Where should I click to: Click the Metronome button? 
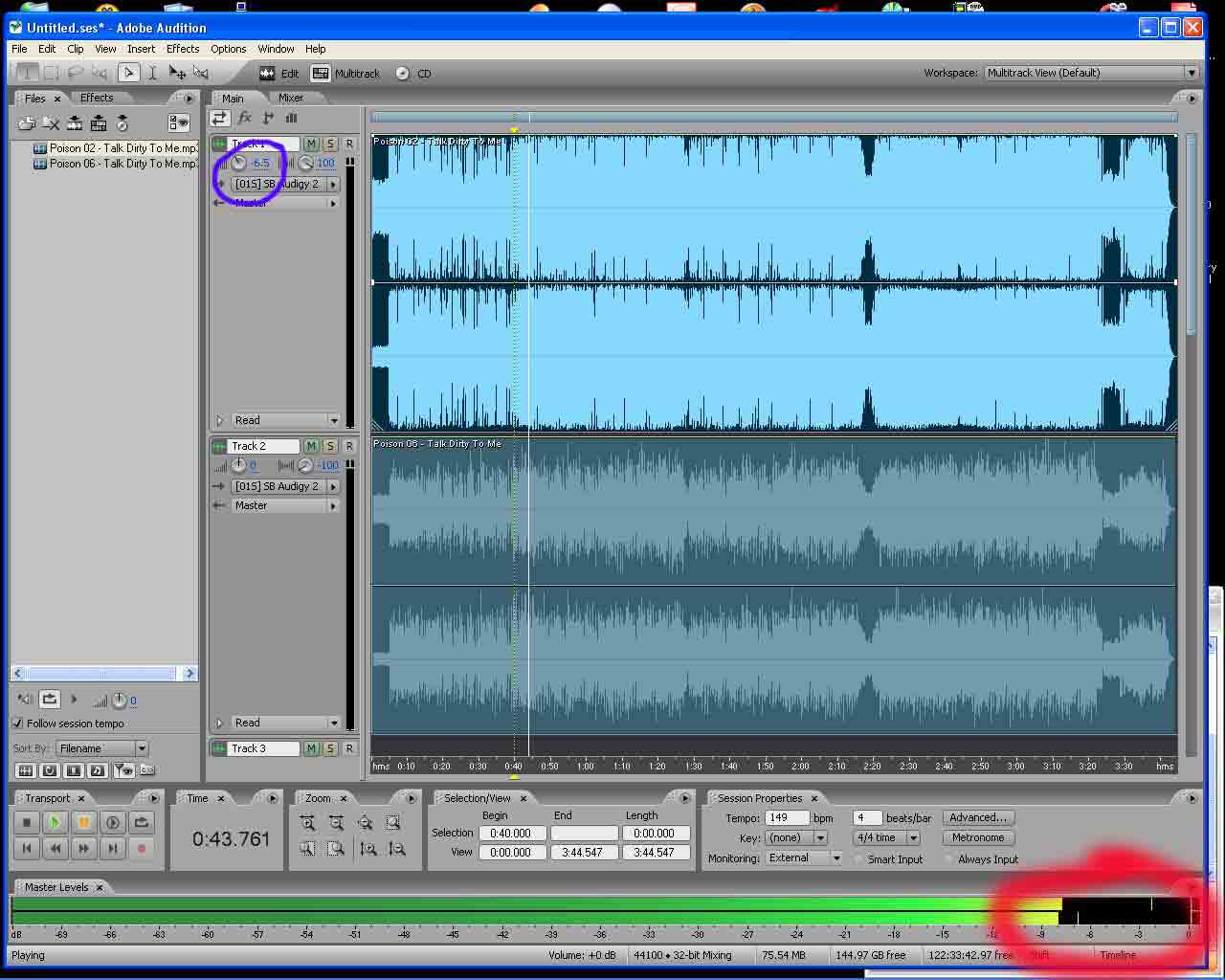[978, 837]
